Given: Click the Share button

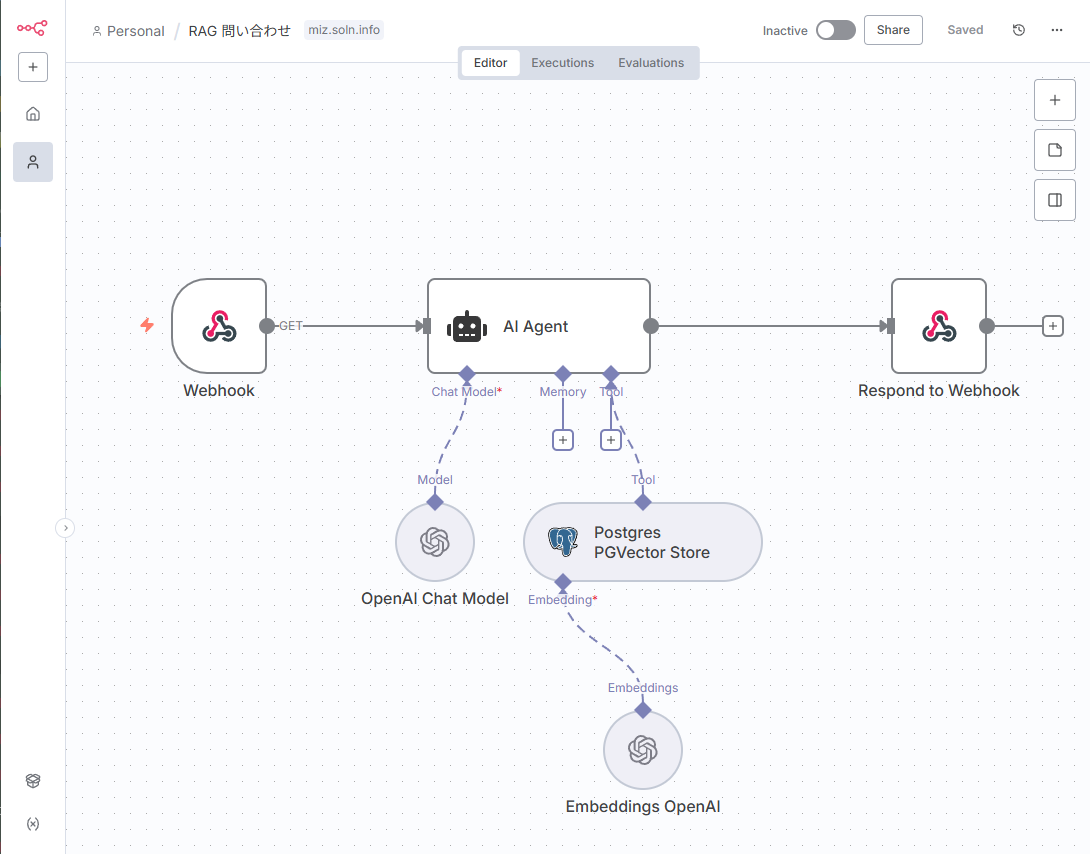Looking at the screenshot, I should pos(893,30).
